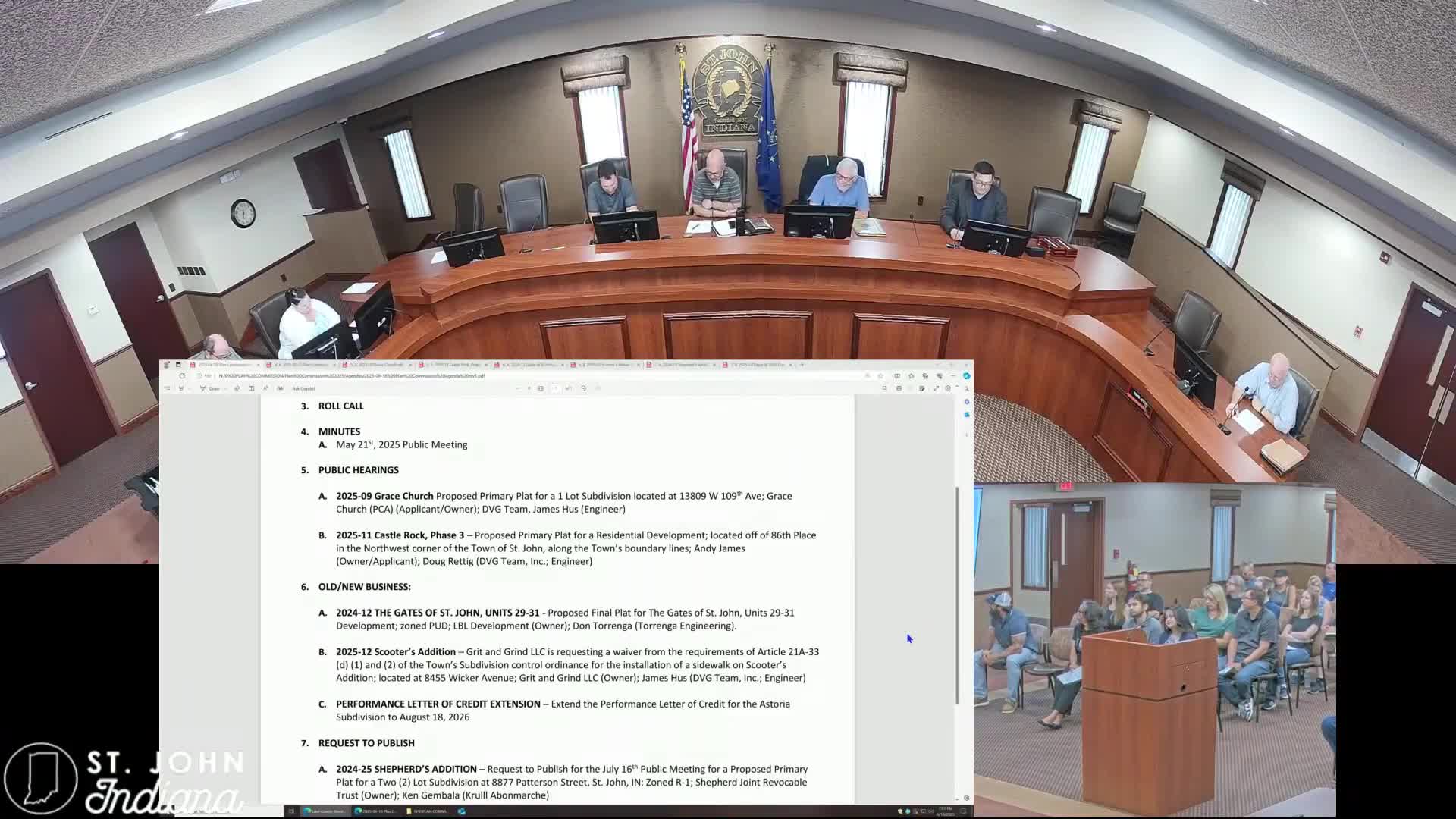The image size is (1456, 819).
Task: Click the favorites star icon
Action: tap(880, 375)
